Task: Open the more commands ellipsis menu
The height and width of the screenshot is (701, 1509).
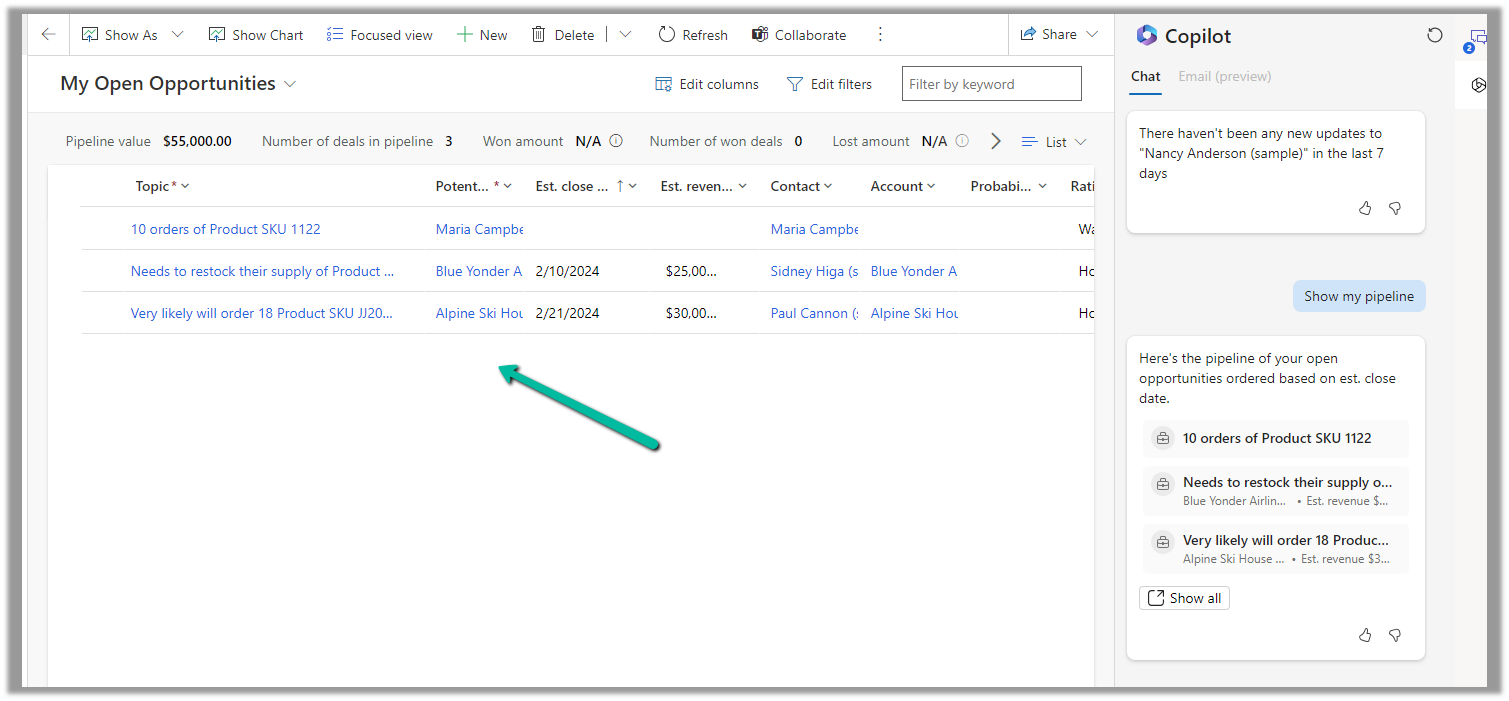Action: tap(880, 34)
